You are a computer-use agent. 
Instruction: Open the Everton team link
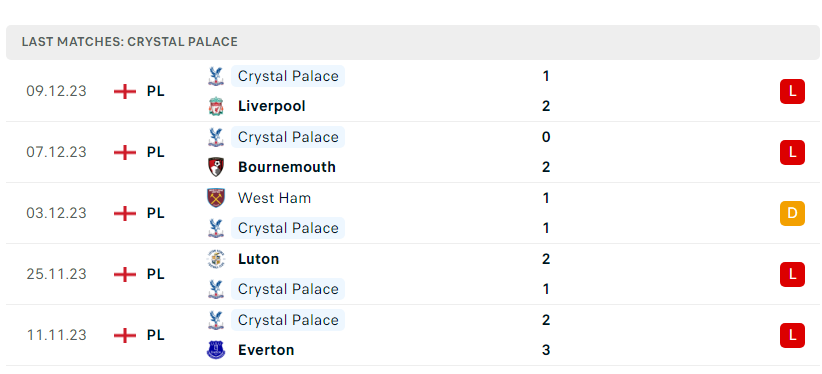(x=266, y=350)
